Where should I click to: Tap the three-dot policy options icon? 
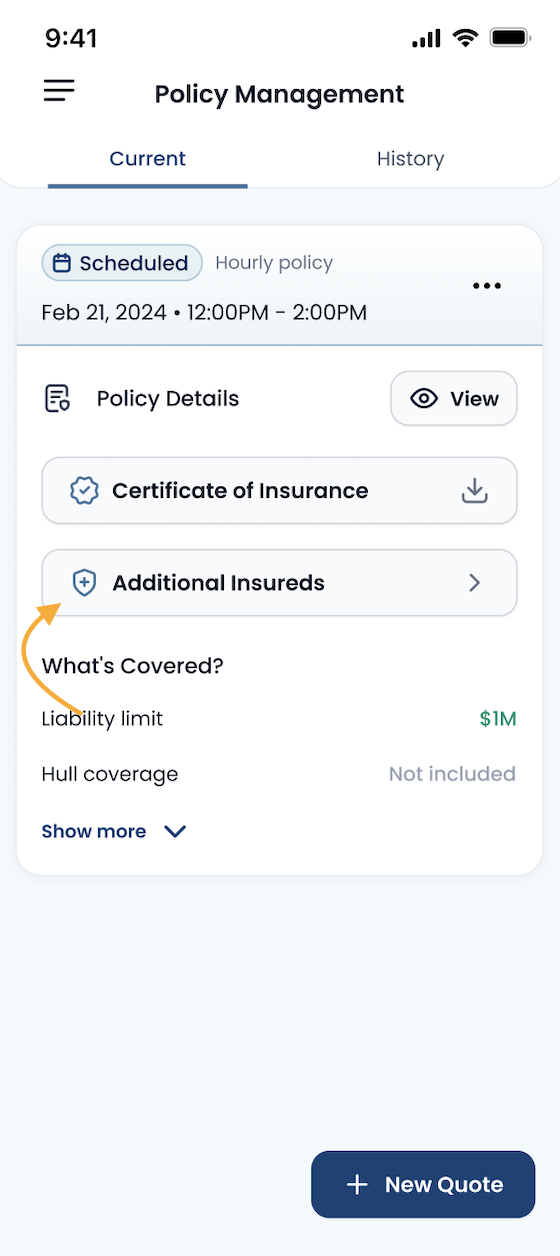point(487,286)
